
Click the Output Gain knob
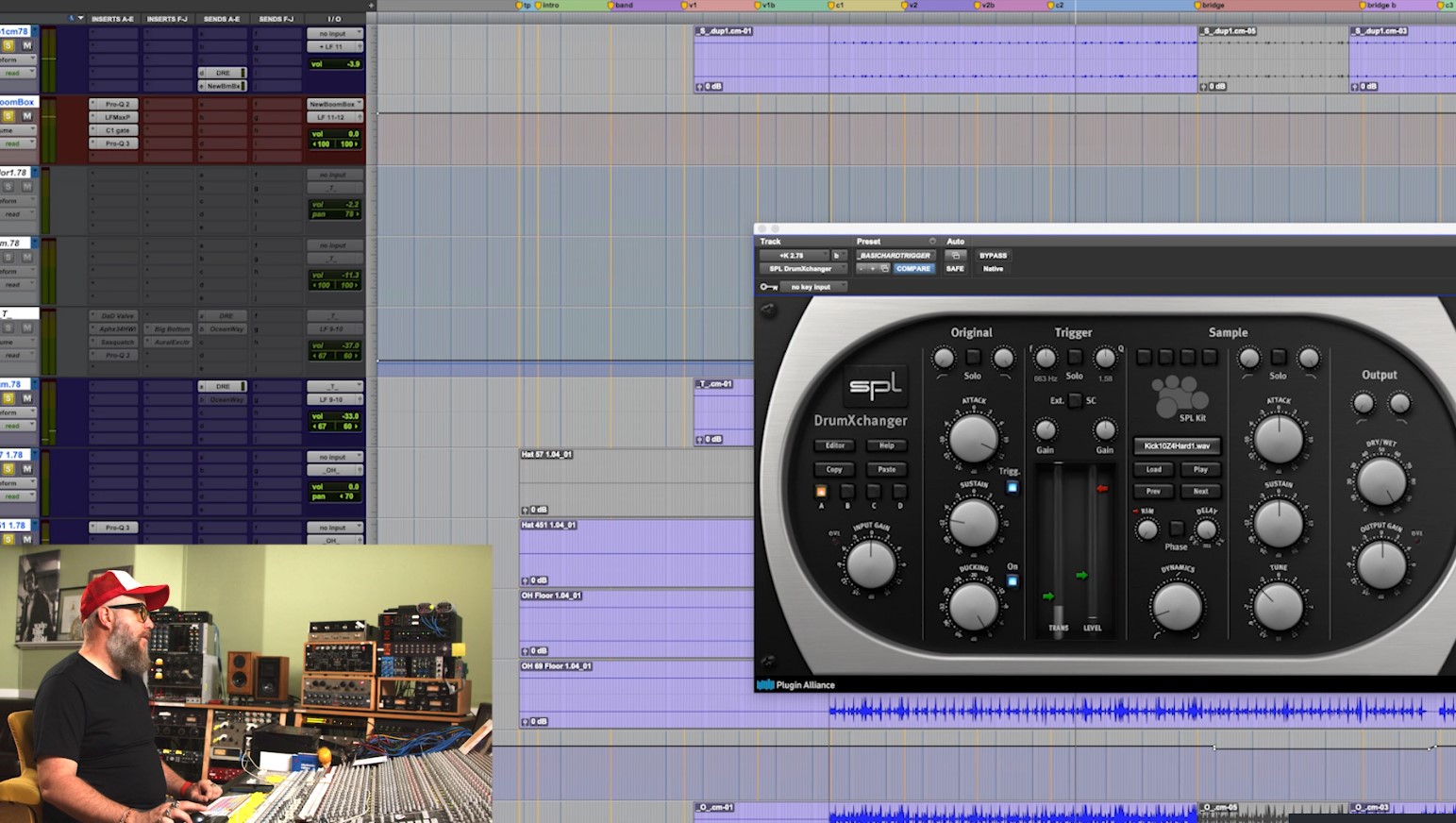coord(1381,564)
